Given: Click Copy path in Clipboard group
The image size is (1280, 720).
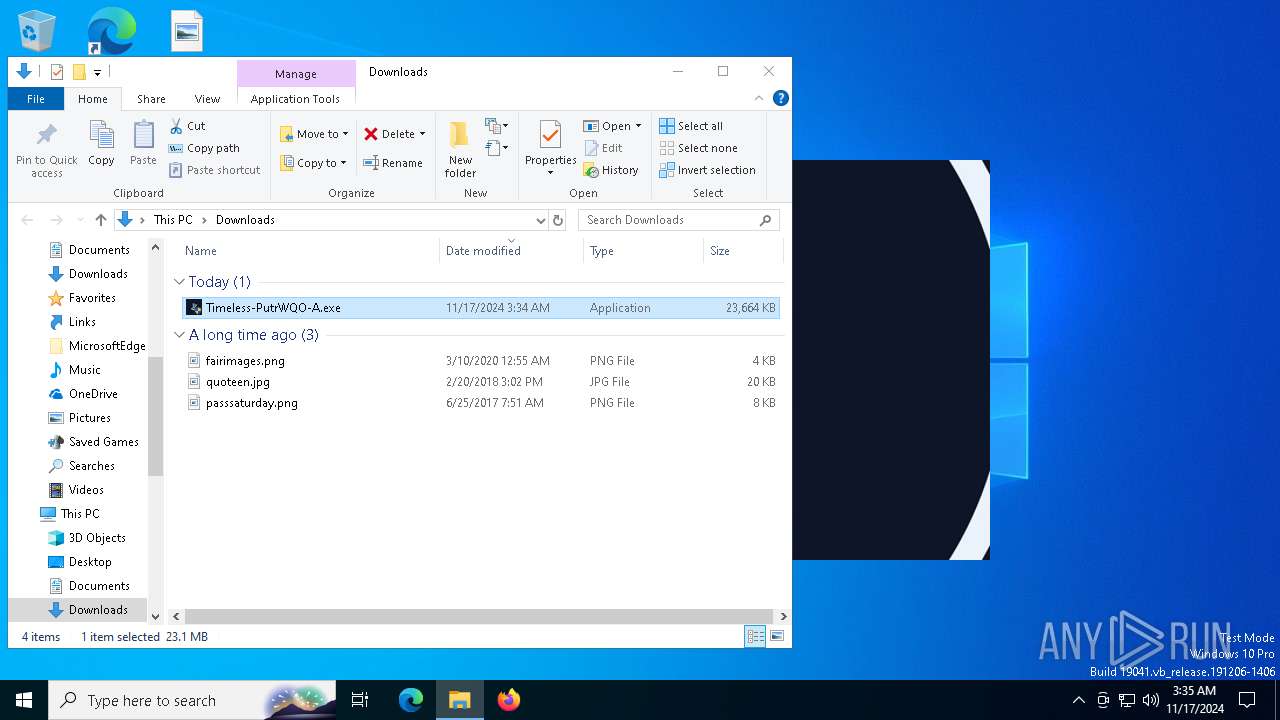Looking at the screenshot, I should point(204,148).
